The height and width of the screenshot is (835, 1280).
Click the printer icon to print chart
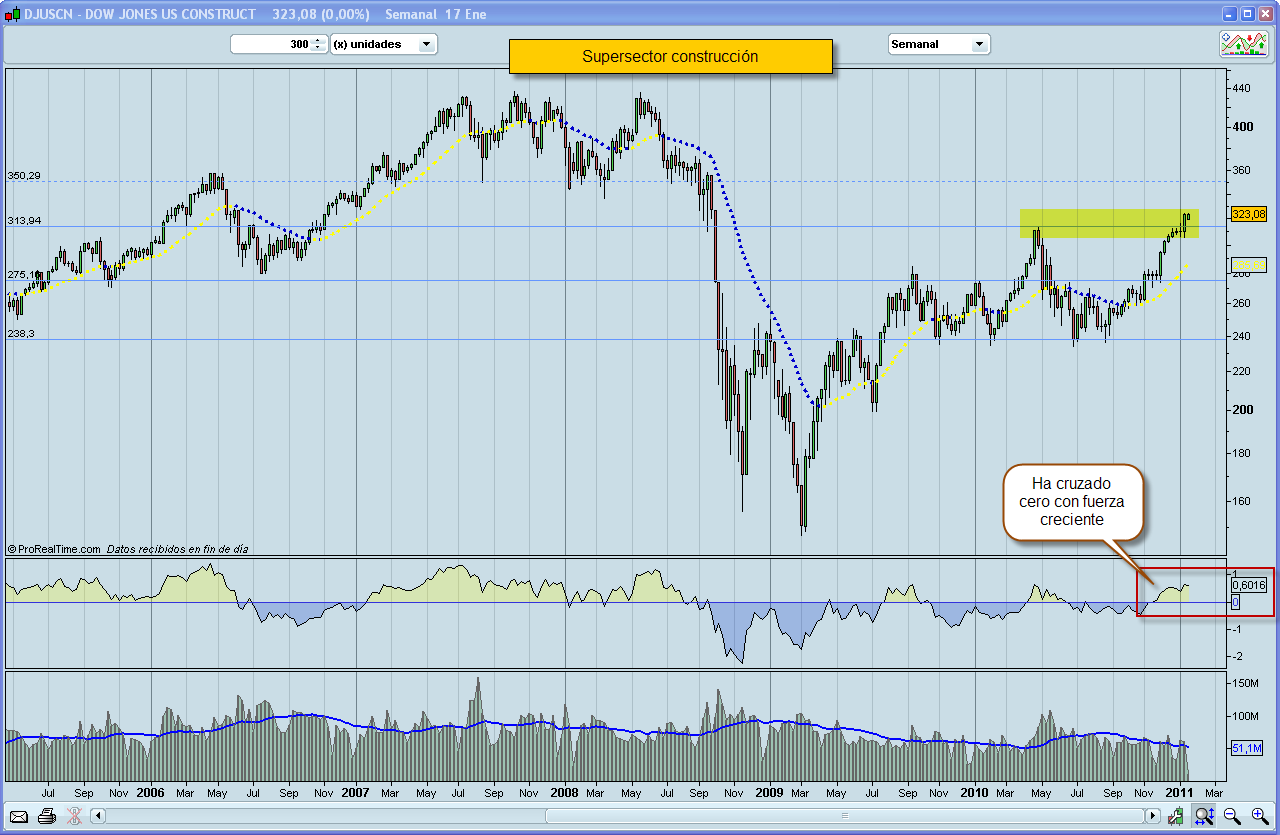[46, 816]
